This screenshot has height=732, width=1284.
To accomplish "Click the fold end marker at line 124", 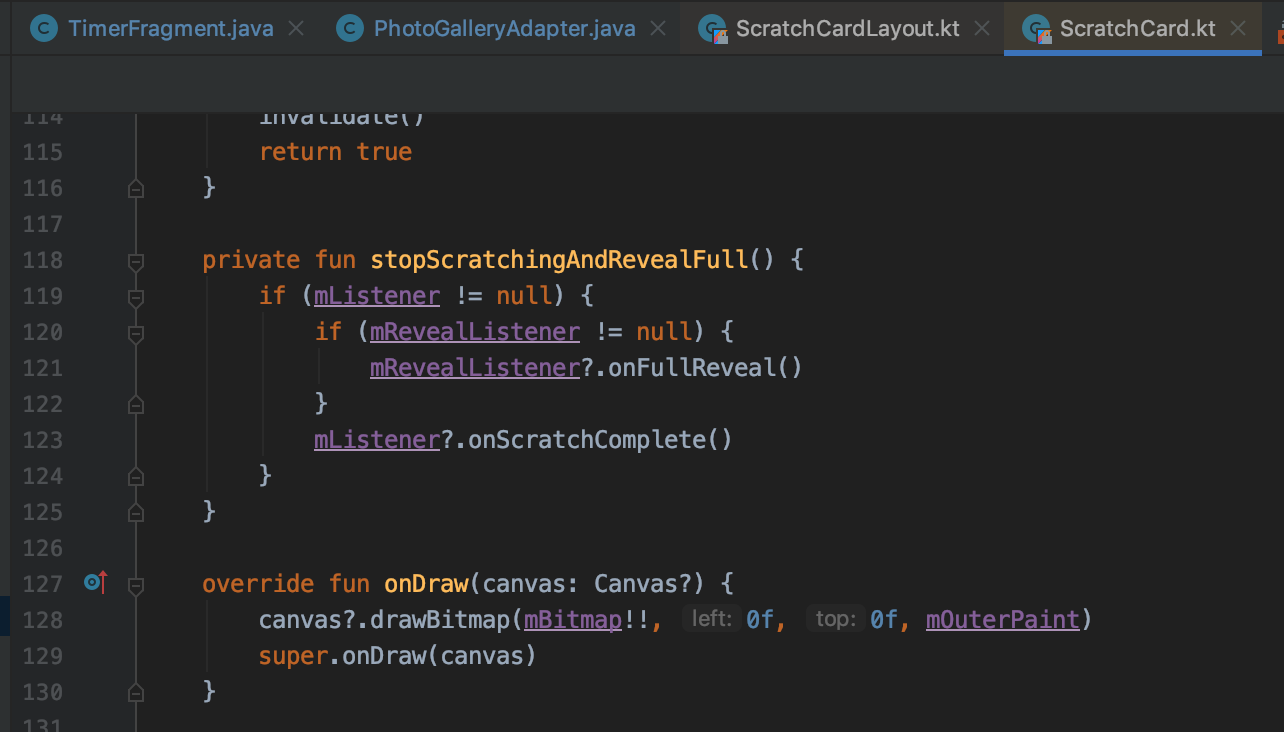I will pos(136,476).
